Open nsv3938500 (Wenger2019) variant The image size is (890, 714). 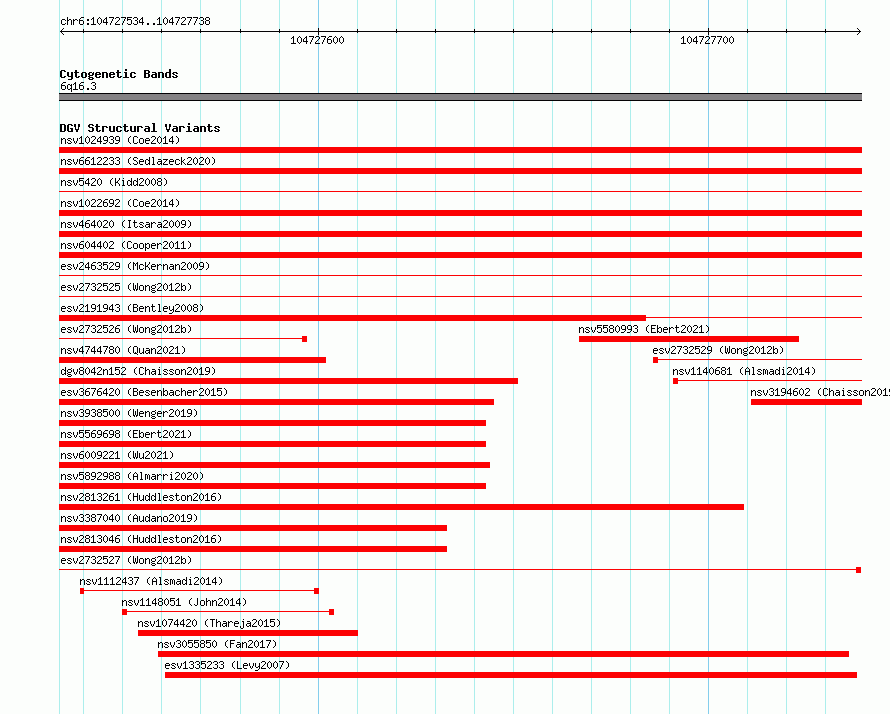(x=129, y=413)
